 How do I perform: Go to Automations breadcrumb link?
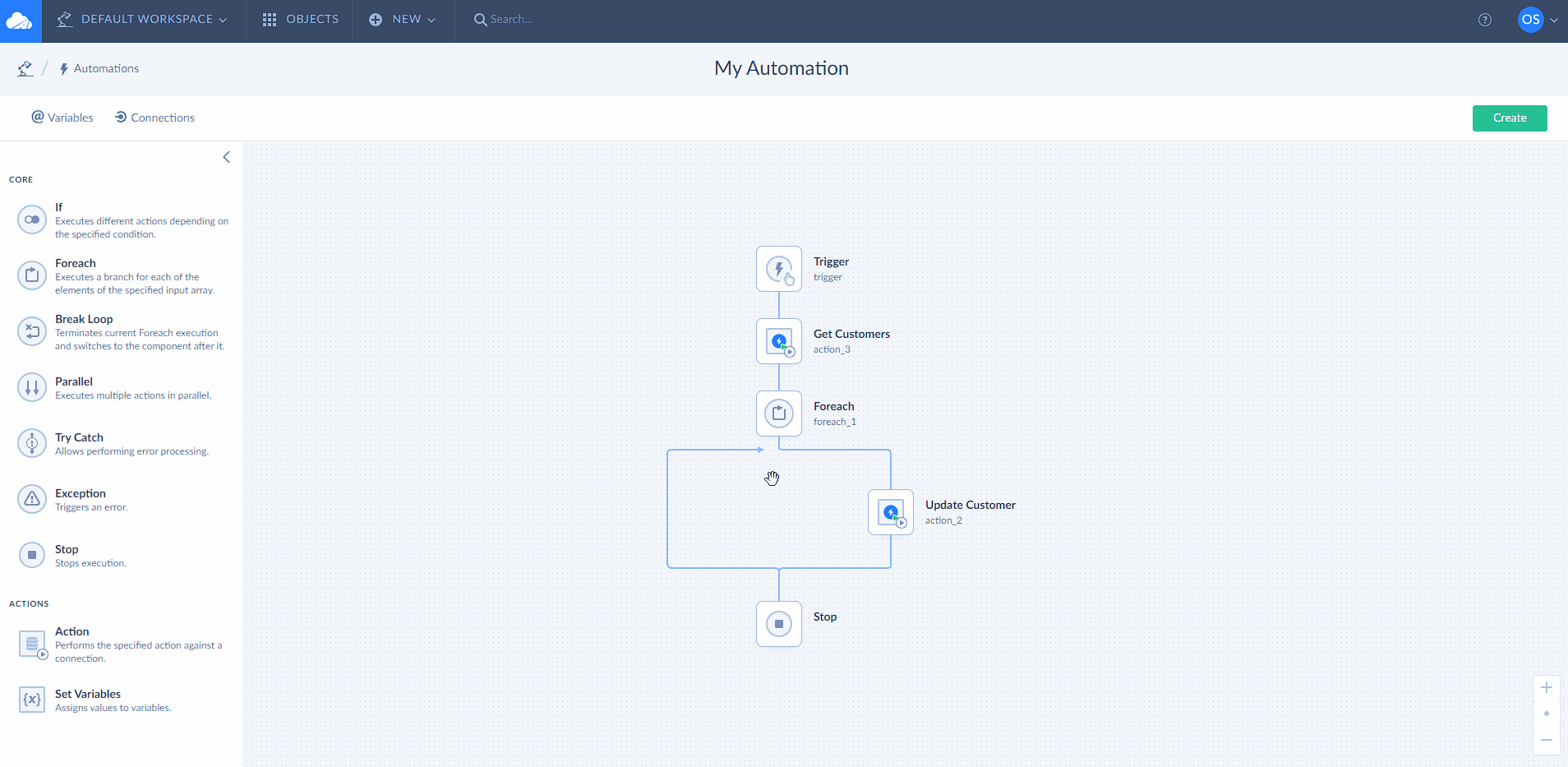(x=99, y=68)
